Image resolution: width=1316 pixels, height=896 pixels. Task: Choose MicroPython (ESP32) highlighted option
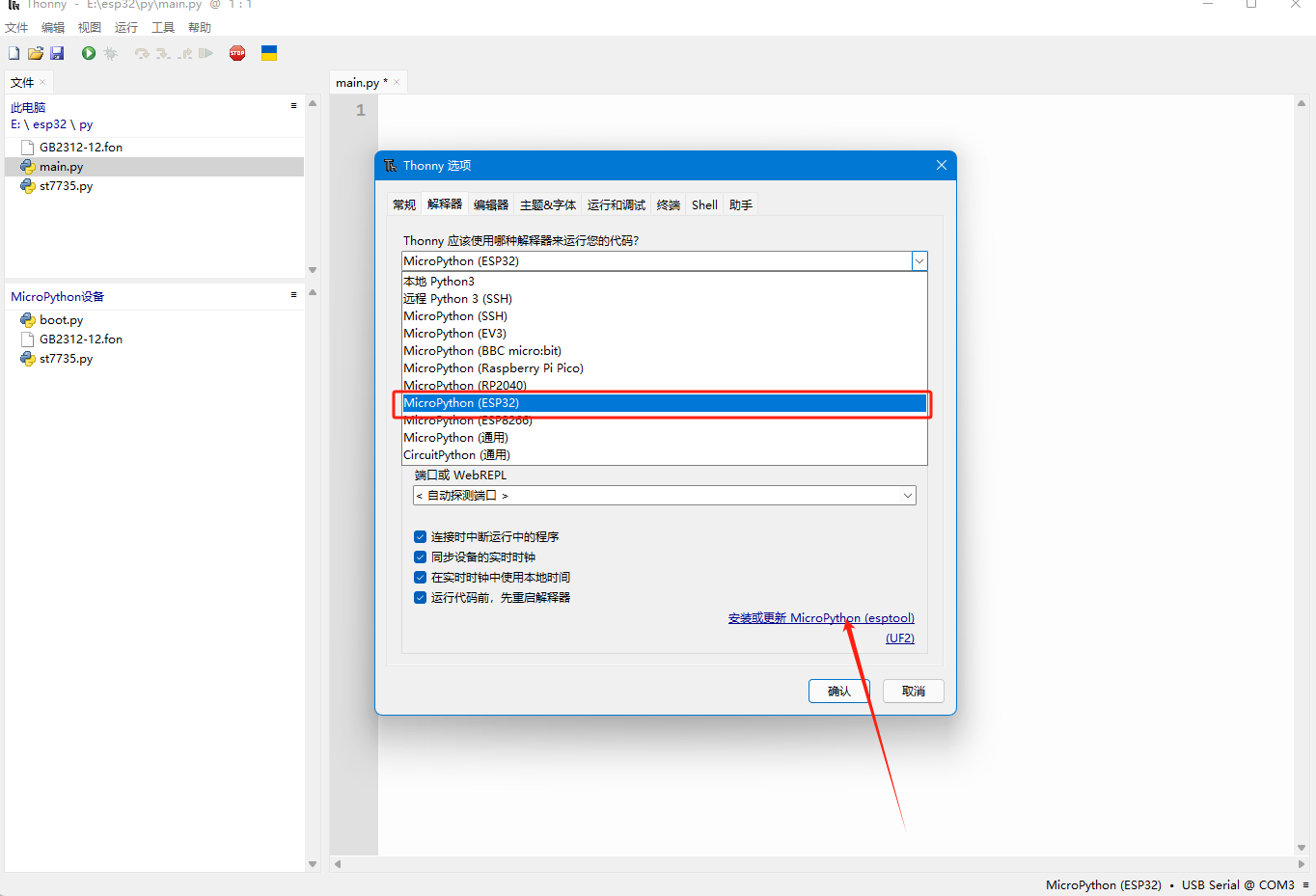[664, 403]
